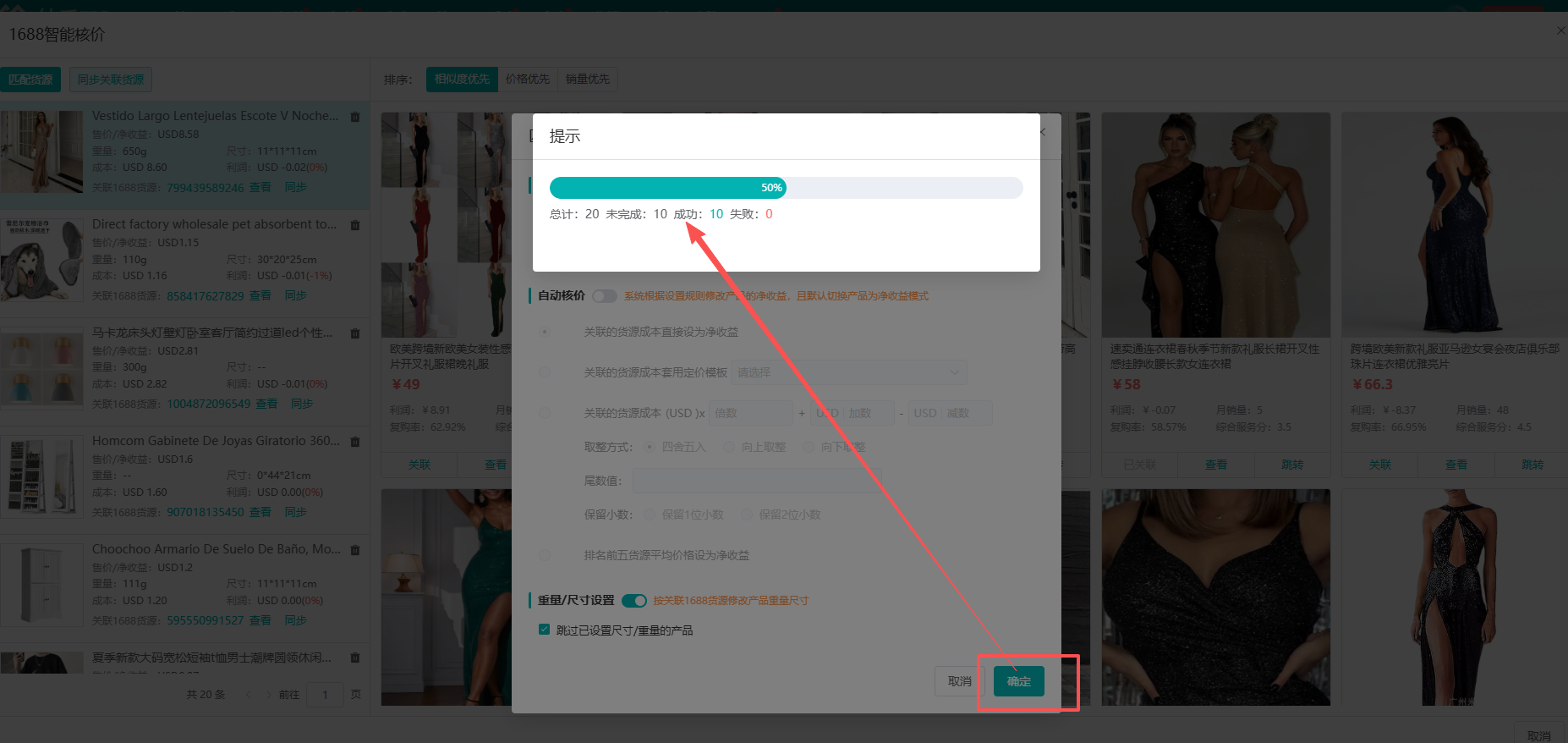Click trash icon for 马卡龙床头灯 product

pos(355,333)
